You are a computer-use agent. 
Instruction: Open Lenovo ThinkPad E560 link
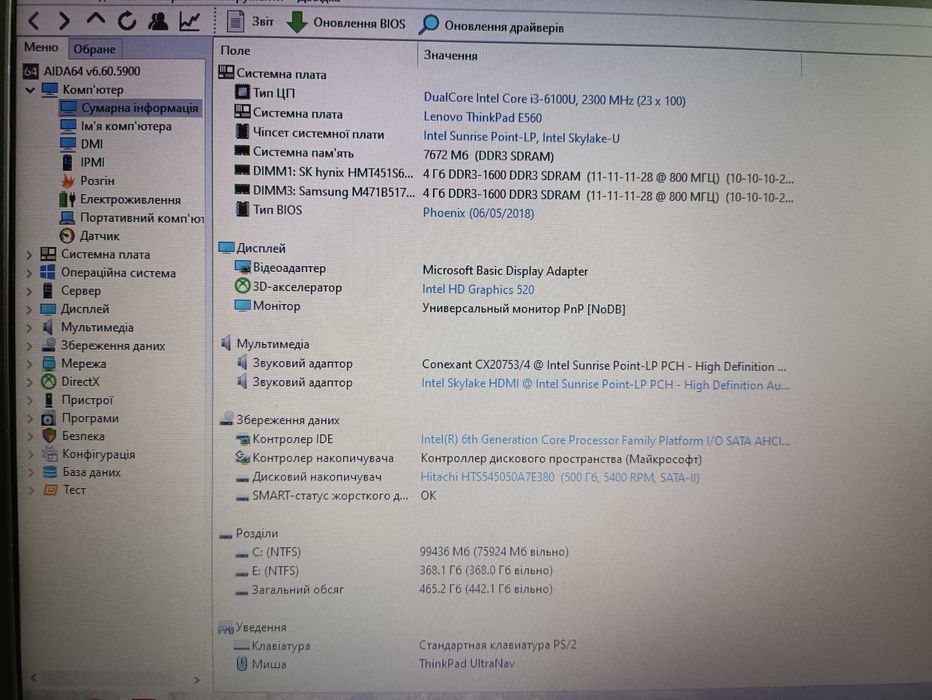[483, 118]
